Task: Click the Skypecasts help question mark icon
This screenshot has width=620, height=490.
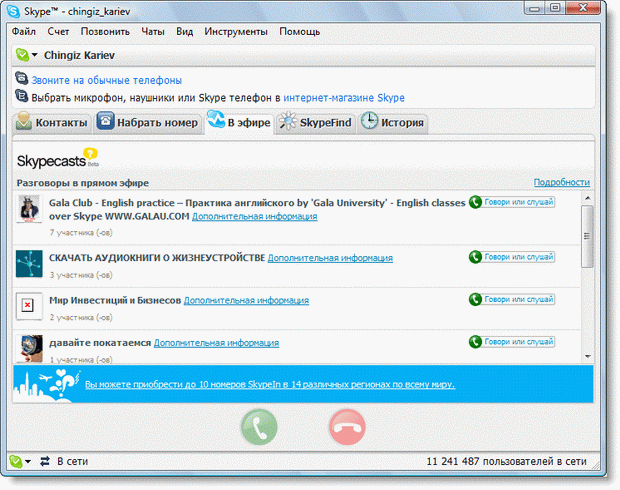Action: pos(90,153)
